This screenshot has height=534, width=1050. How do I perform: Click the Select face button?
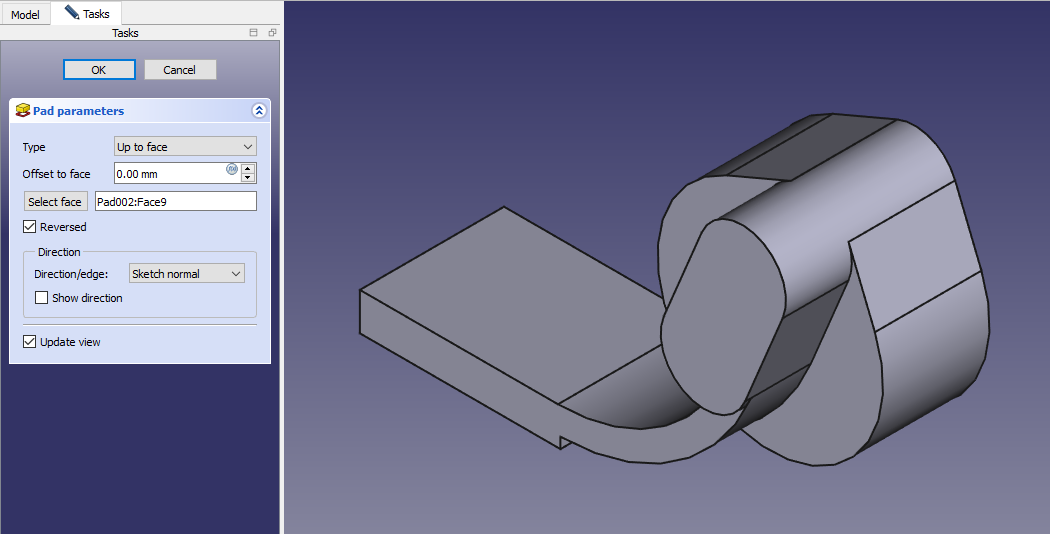pos(55,202)
